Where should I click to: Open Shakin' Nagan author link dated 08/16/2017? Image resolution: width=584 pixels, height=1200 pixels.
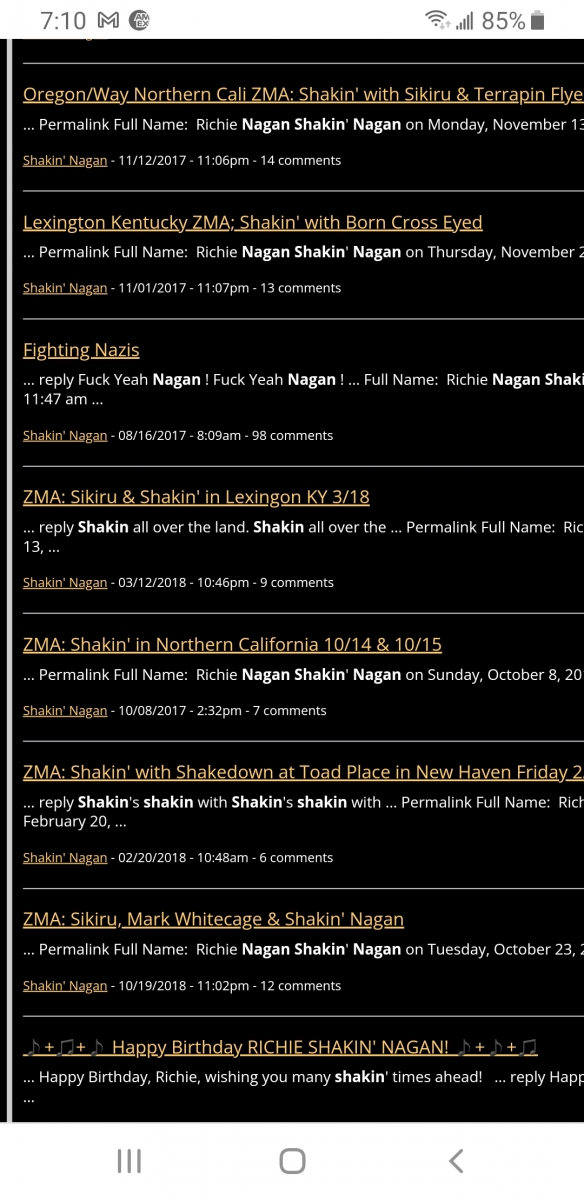click(65, 435)
